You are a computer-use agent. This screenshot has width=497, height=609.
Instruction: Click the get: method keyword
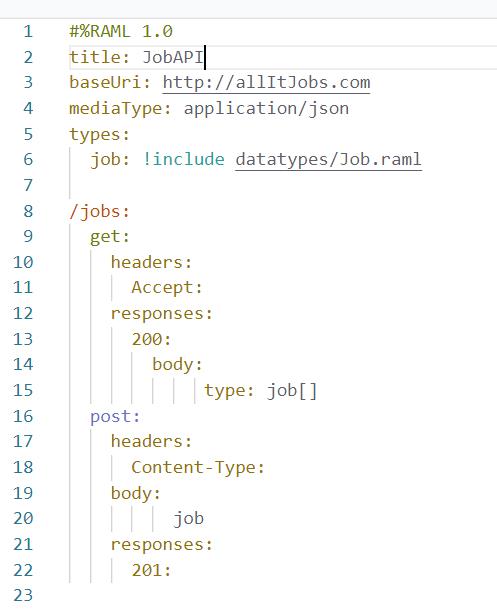click(x=110, y=237)
